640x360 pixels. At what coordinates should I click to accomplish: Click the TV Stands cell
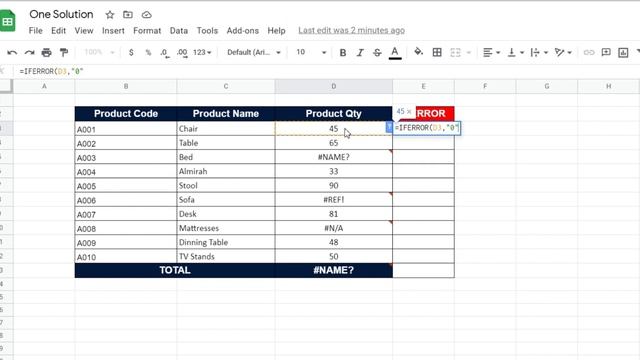click(x=226, y=256)
